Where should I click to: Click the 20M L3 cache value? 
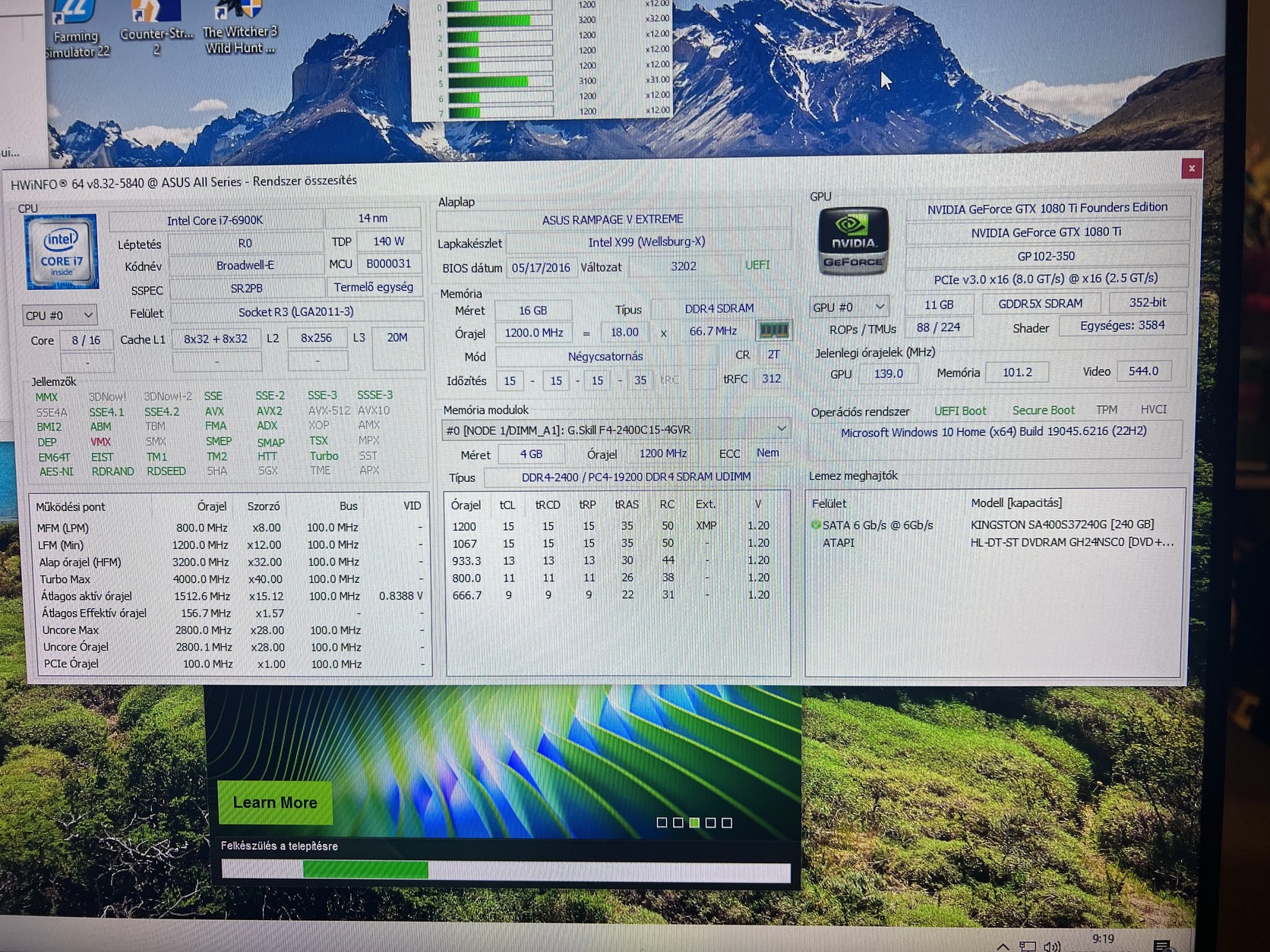(397, 337)
